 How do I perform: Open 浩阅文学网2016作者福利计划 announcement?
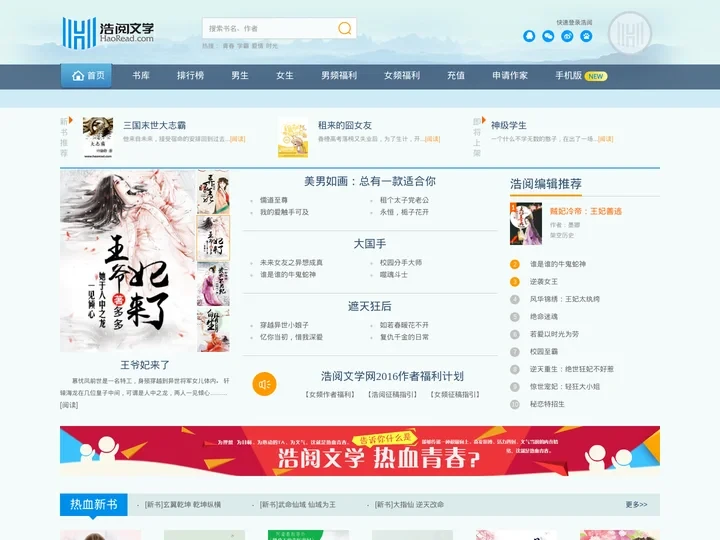click(392, 377)
